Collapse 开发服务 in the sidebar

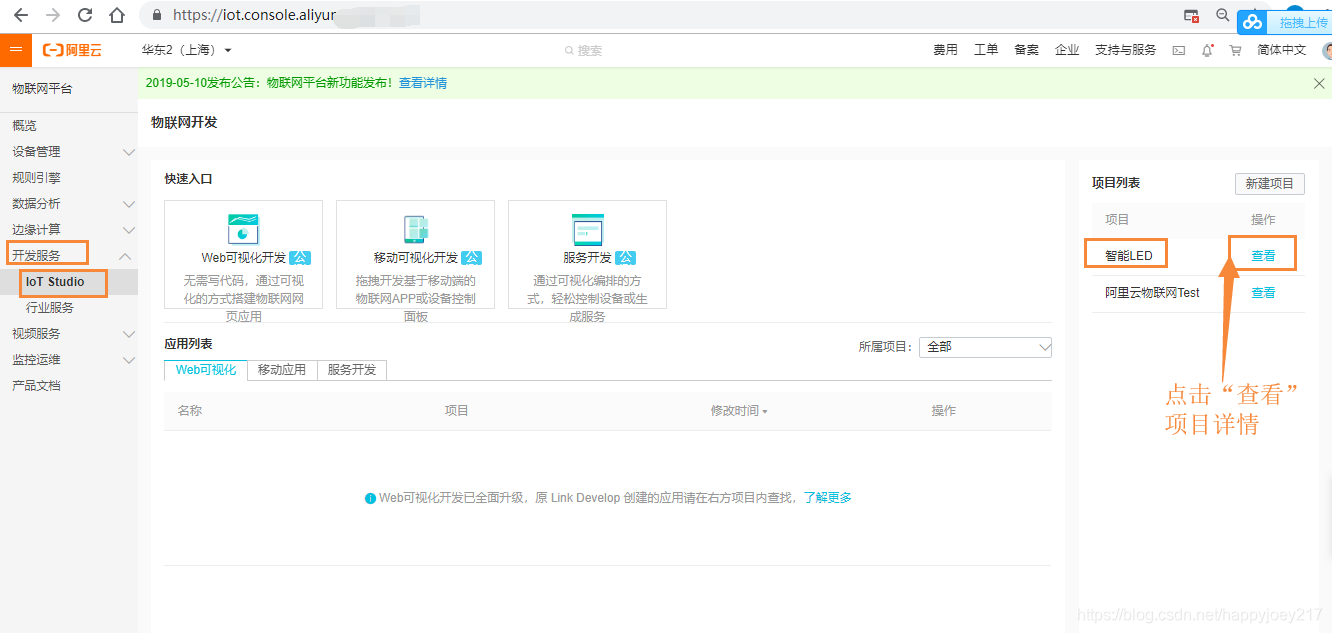125,256
